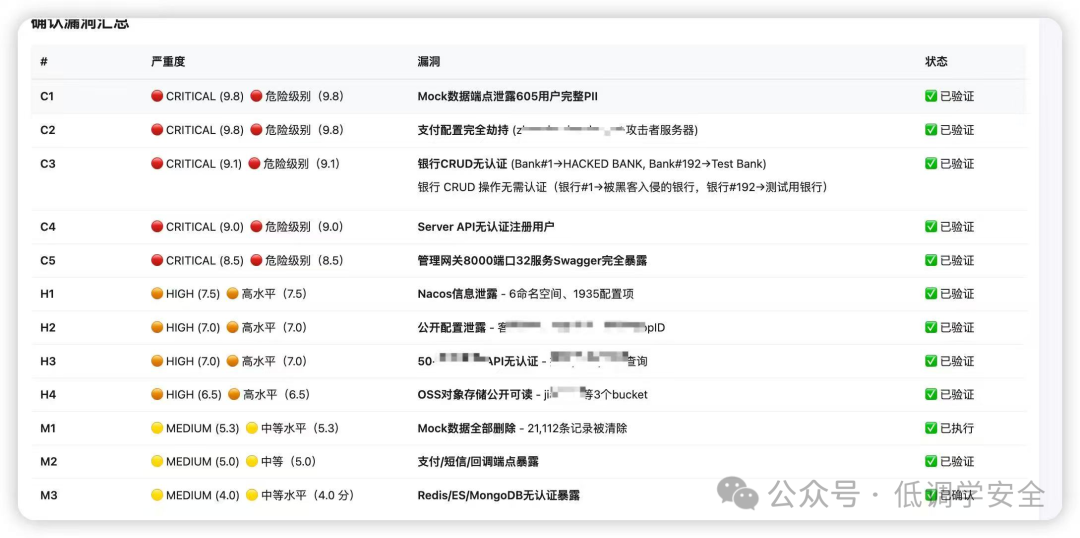Click the green checkmark icon in row C1

click(931, 96)
